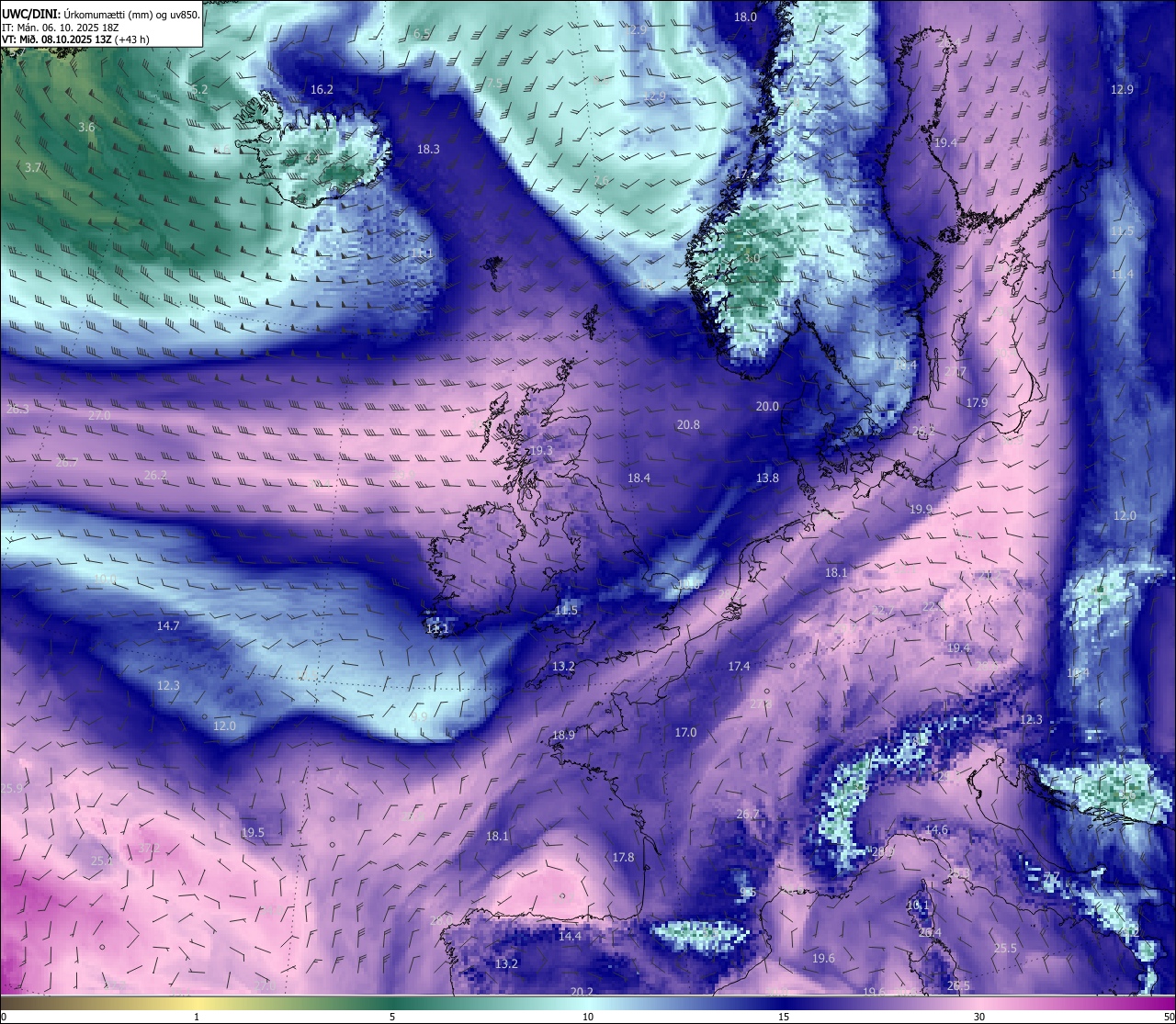Screen dimensions: 1176x1024
Task: Click the '10' label on the color scale
Action: (x=588, y=1017)
